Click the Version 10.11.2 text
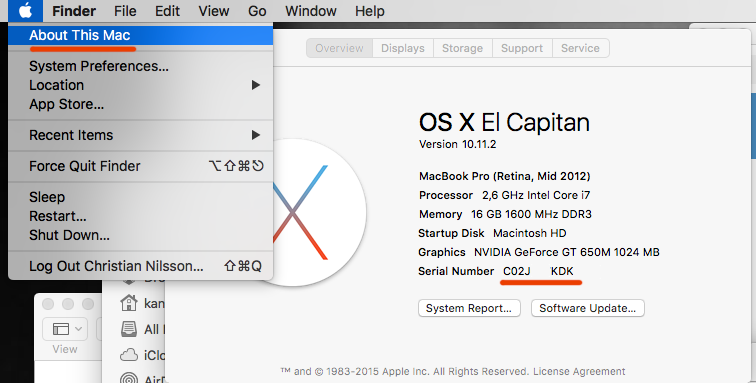This screenshot has width=756, height=383. pyautogui.click(x=458, y=144)
